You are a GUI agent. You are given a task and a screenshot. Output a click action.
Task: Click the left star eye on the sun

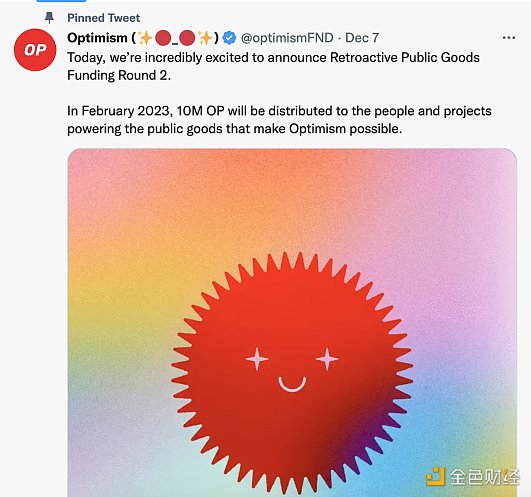[257, 359]
